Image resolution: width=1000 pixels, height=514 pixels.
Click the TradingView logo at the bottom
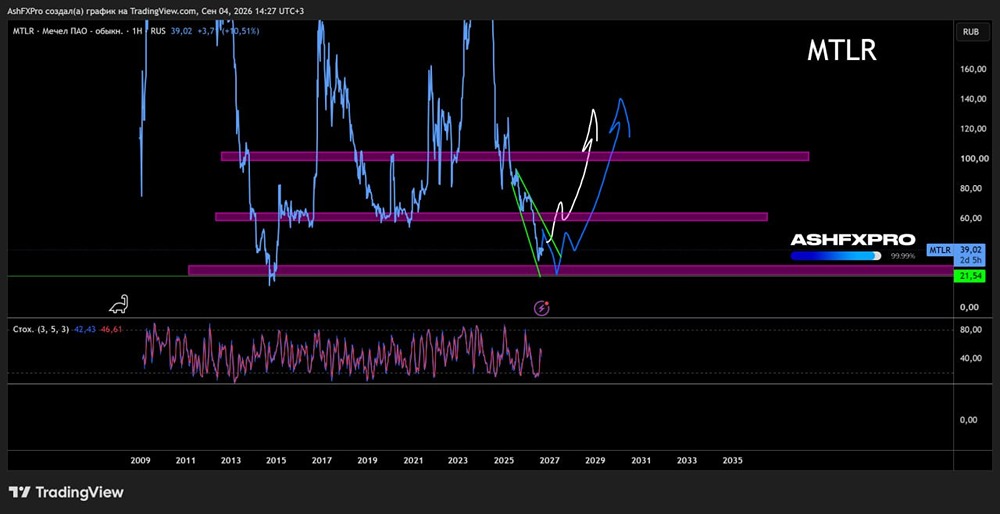(66, 492)
